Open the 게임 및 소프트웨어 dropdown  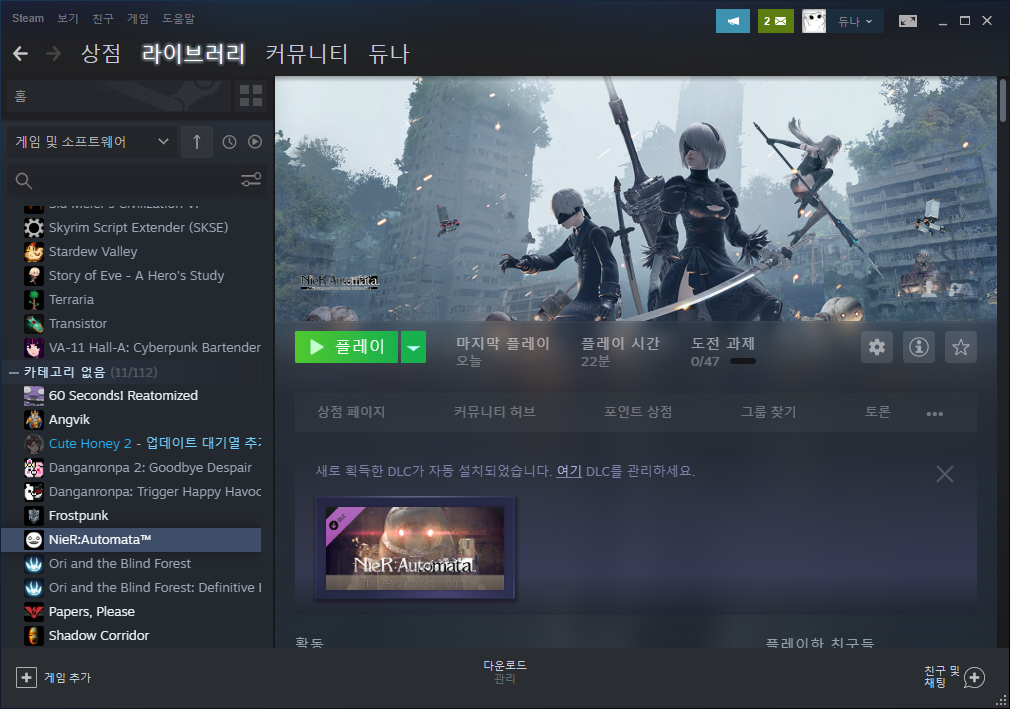(91, 142)
